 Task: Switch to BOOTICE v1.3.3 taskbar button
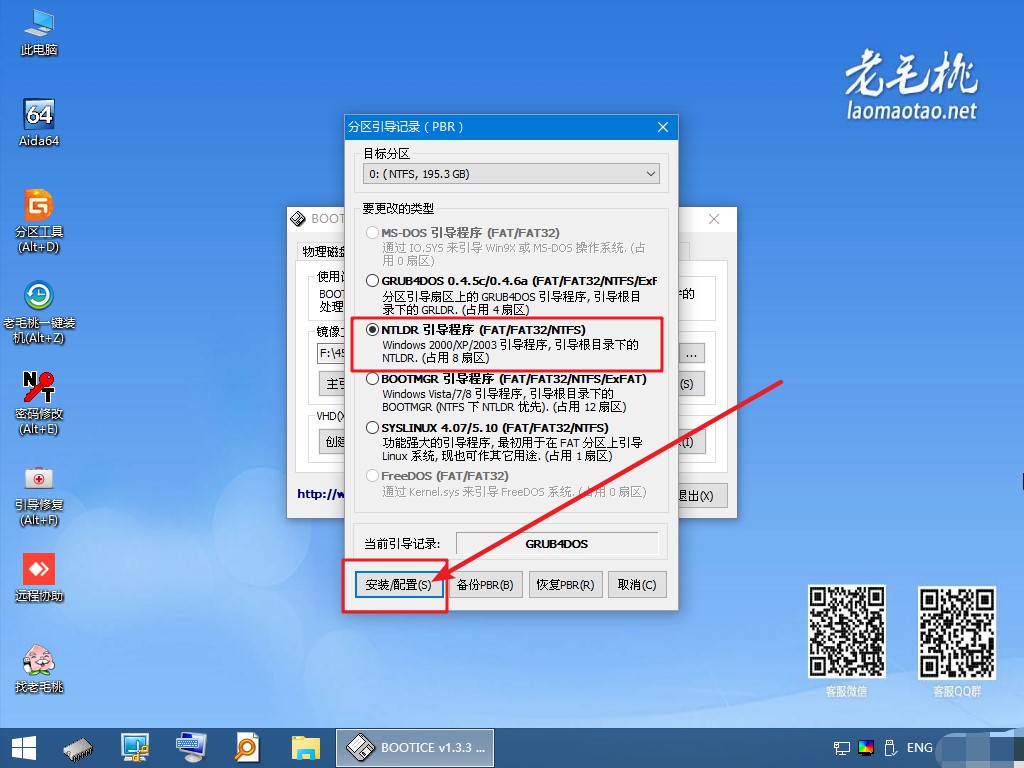coord(415,748)
